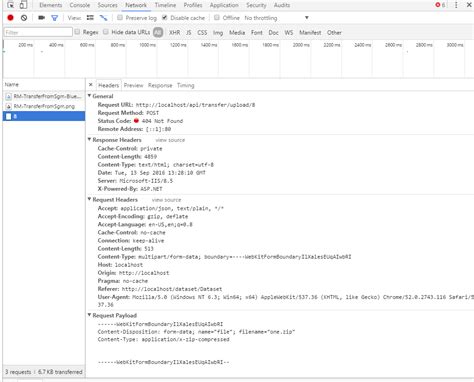Image resolution: width=474 pixels, height=382 pixels.
Task: Collapse the Request Headers section
Action: point(90,199)
